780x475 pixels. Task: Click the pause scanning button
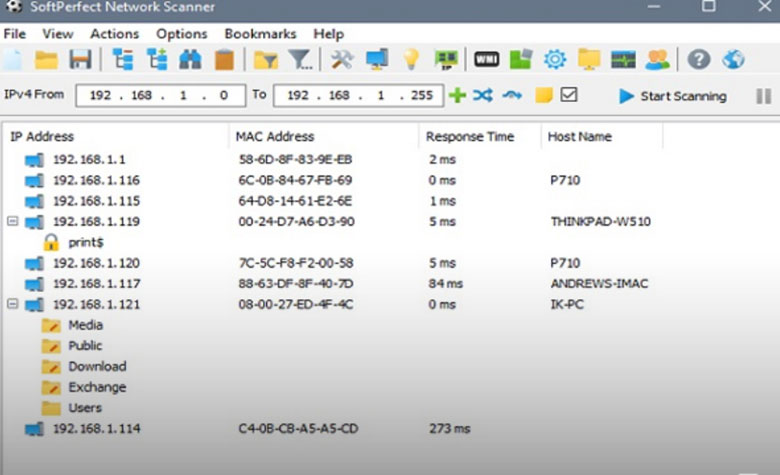(764, 96)
